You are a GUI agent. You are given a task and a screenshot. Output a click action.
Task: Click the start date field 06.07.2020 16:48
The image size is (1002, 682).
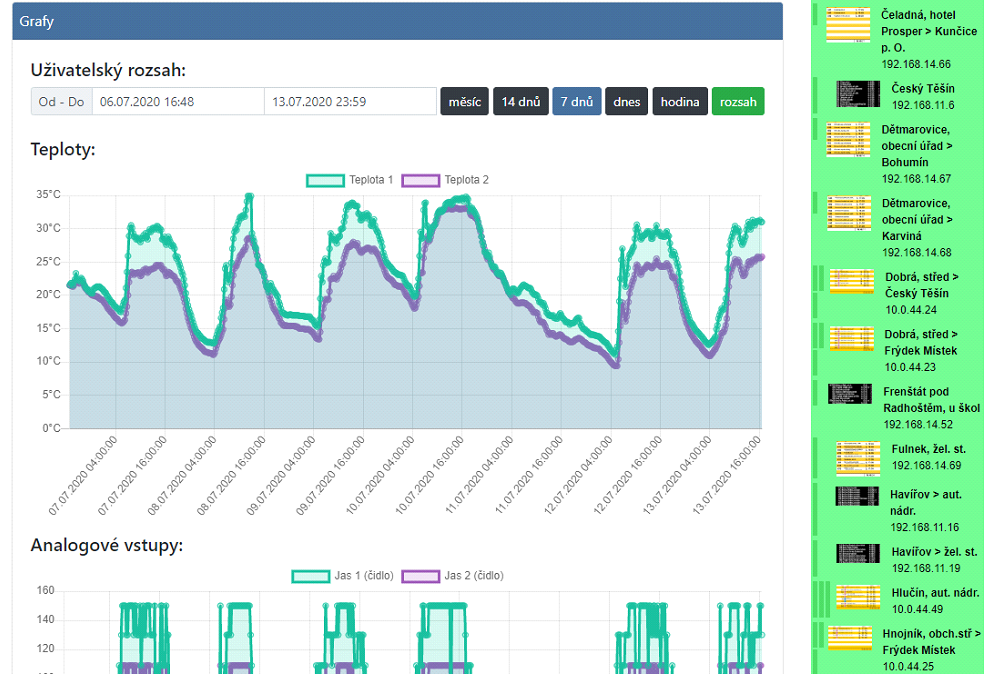178,102
